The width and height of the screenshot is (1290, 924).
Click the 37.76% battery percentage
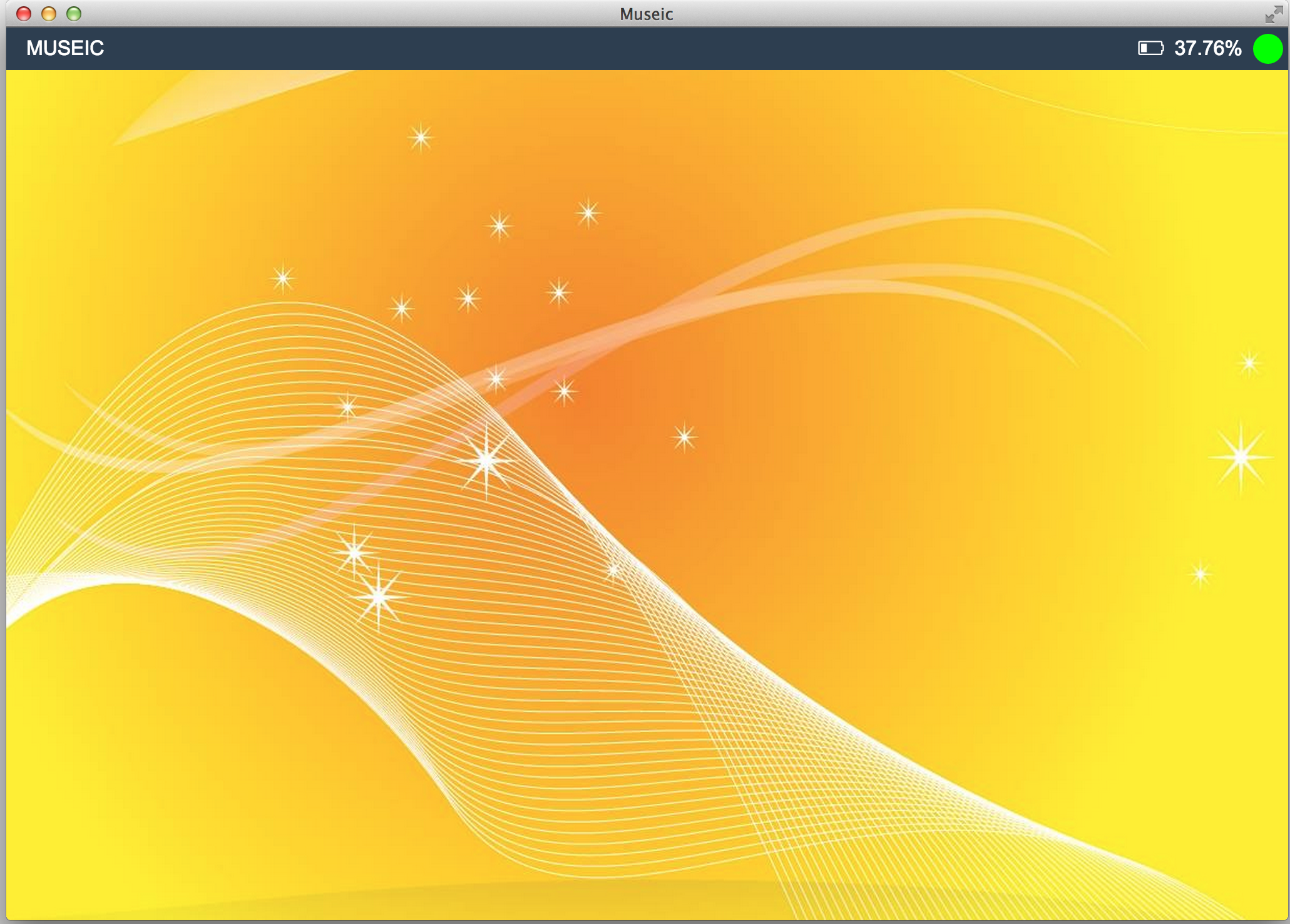pyautogui.click(x=1207, y=48)
